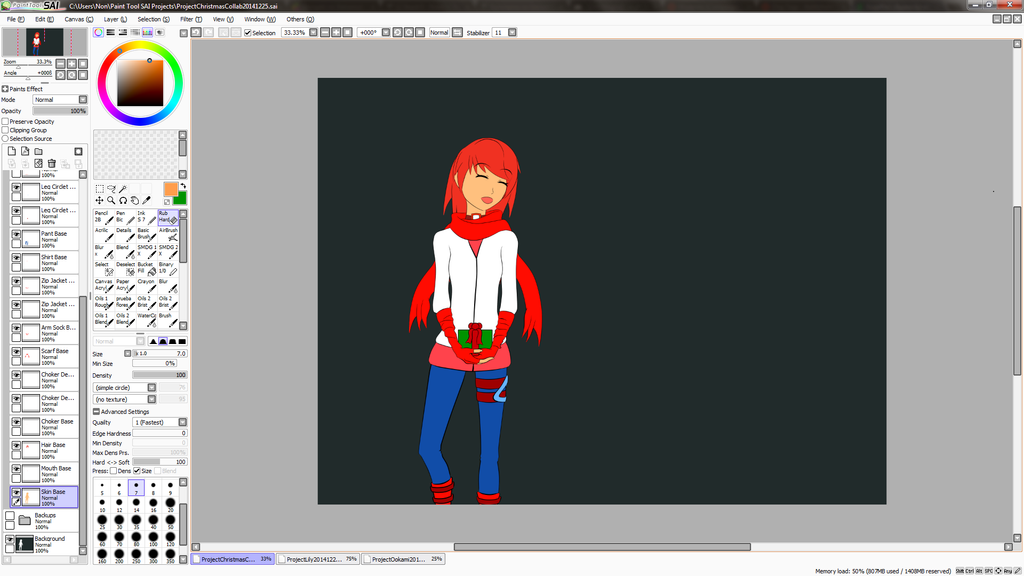Select the AirBrush tool

pyautogui.click(x=168, y=234)
